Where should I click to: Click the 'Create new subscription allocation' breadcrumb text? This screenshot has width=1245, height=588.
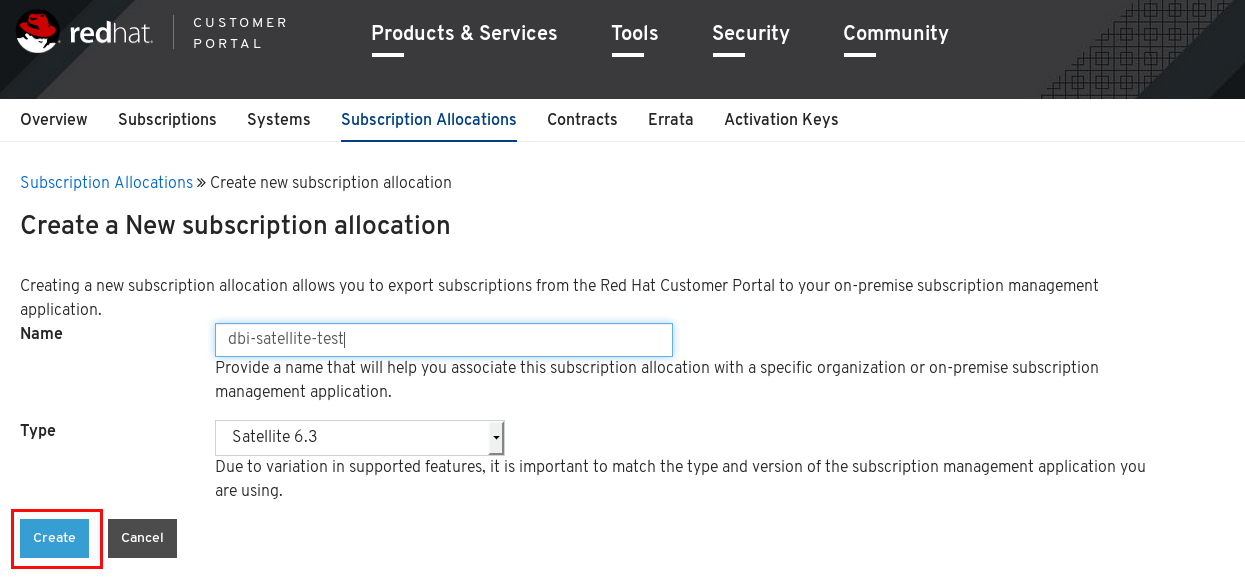click(331, 183)
